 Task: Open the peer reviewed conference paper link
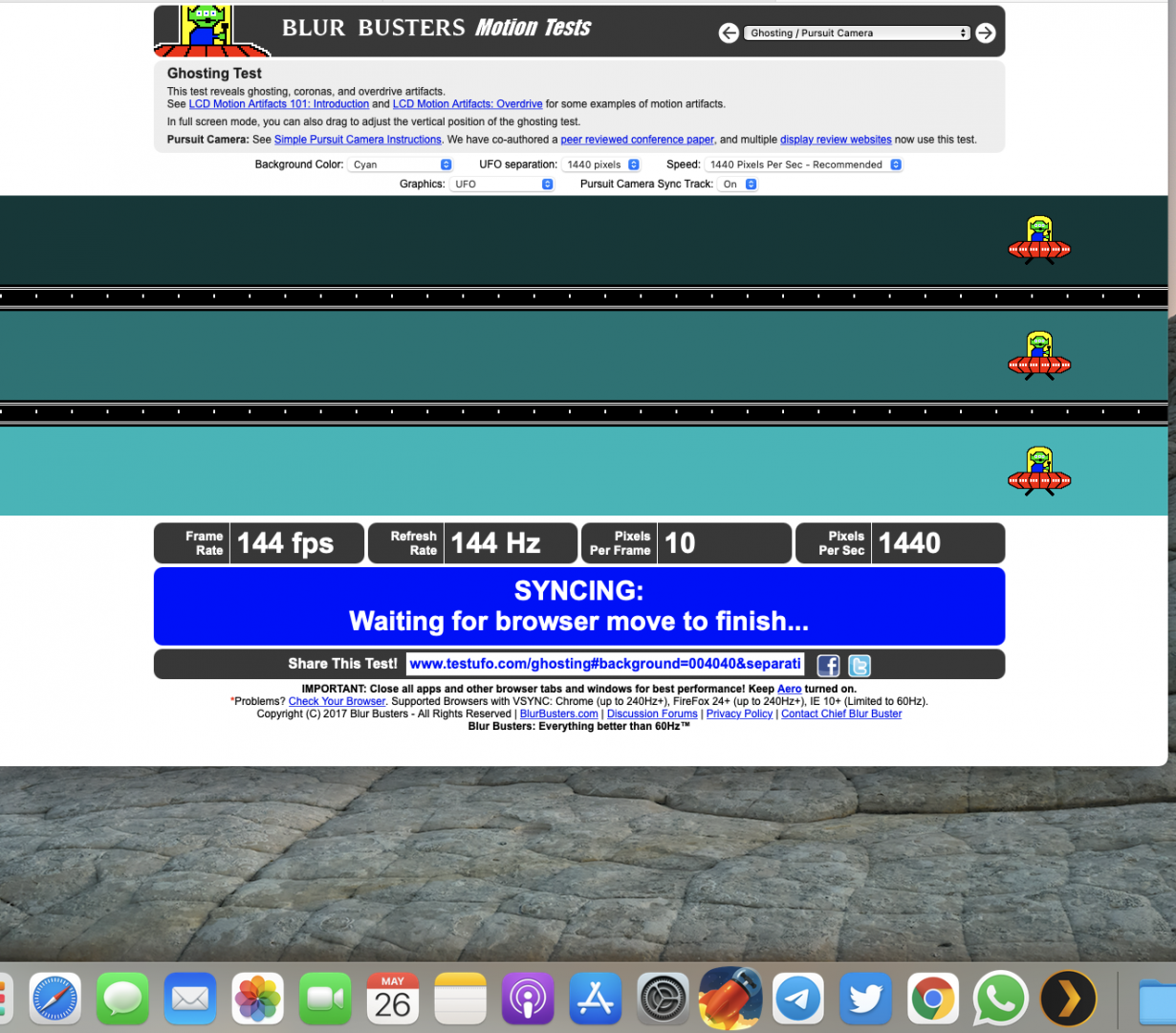[637, 140]
